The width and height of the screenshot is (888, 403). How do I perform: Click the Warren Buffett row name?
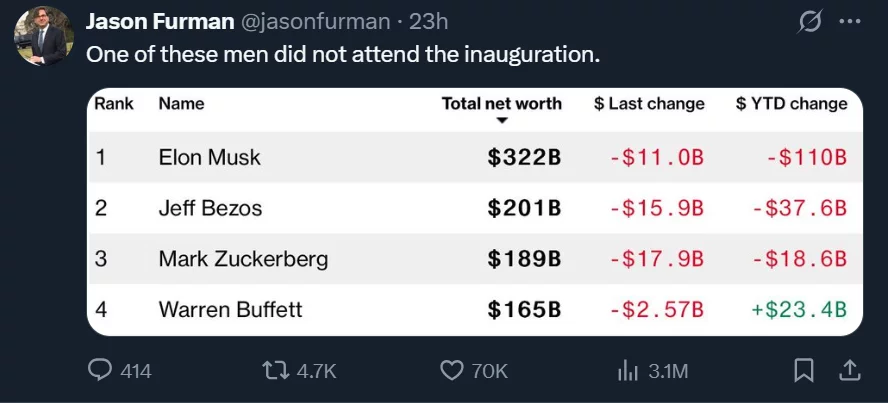pos(230,309)
